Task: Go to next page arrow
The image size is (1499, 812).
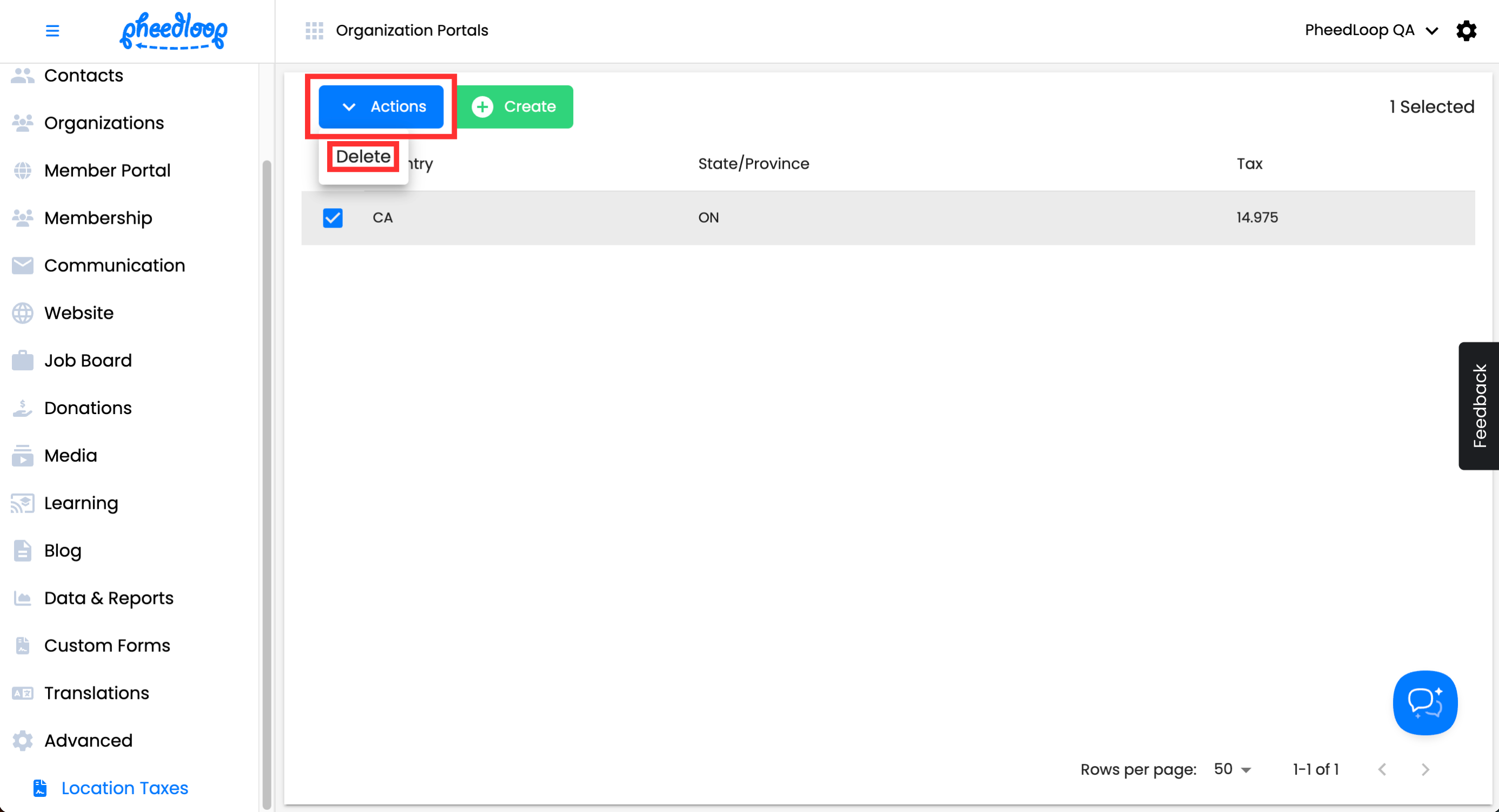Action: tap(1425, 769)
